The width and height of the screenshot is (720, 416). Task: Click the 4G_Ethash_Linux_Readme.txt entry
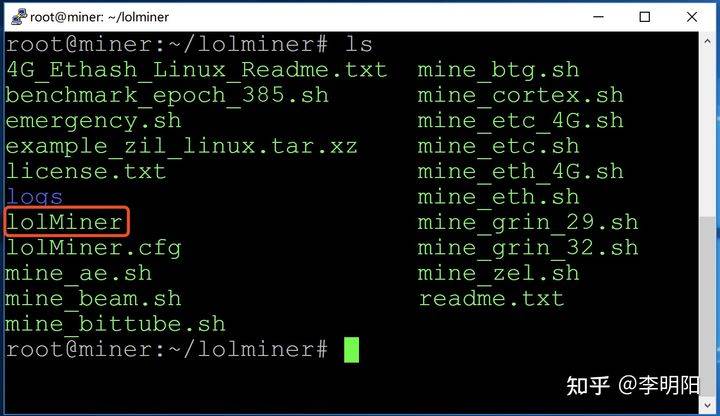pos(197,70)
